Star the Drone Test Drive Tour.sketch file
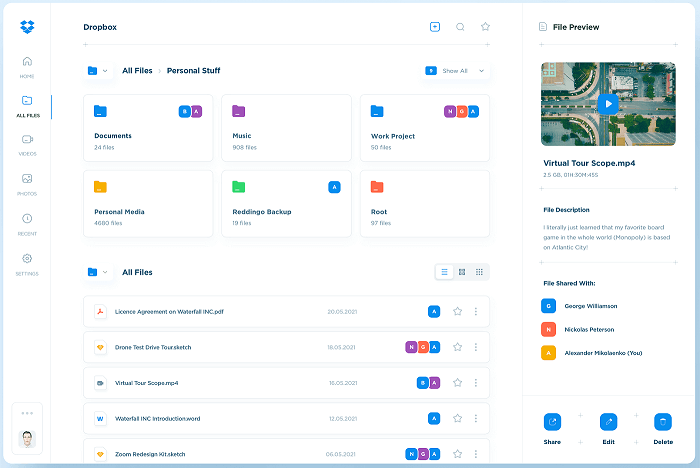 (457, 347)
